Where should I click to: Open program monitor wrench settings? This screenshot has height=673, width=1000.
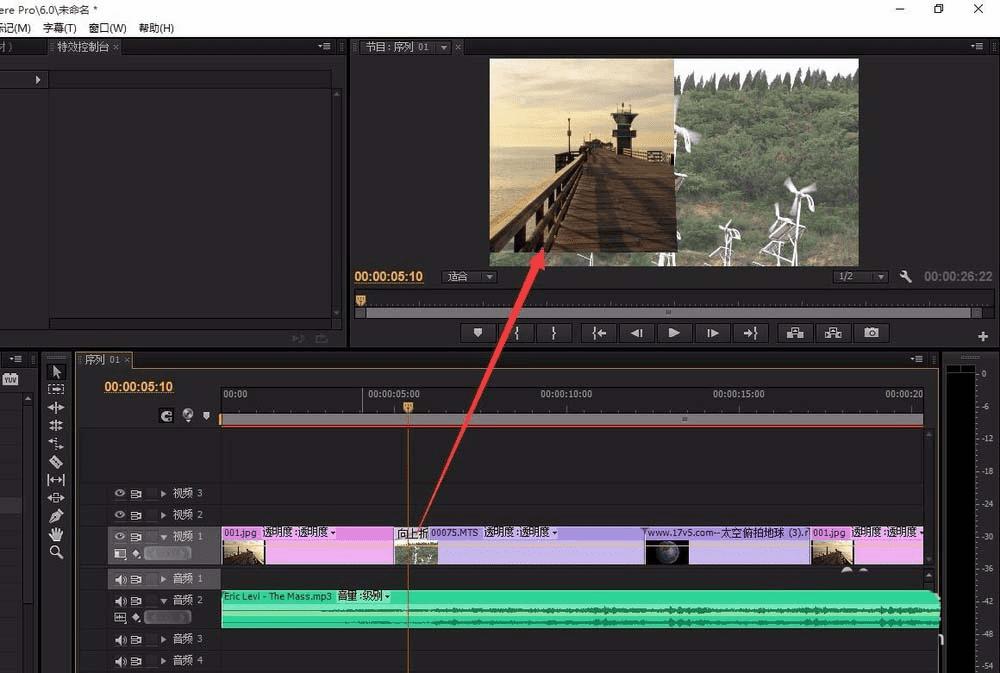click(x=906, y=277)
